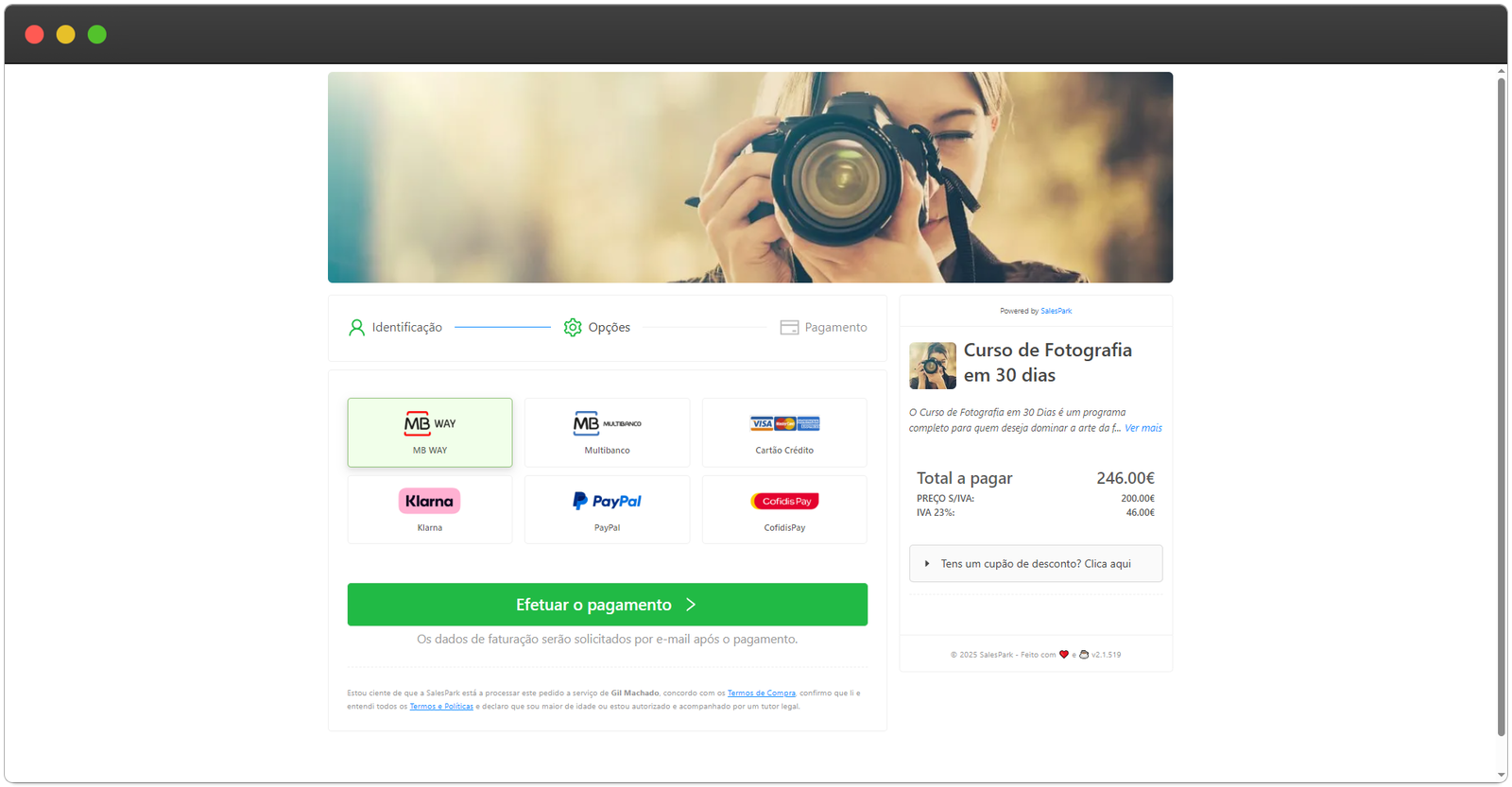Open the Ver mais description link
The image size is (1512, 787).
pos(1143,428)
